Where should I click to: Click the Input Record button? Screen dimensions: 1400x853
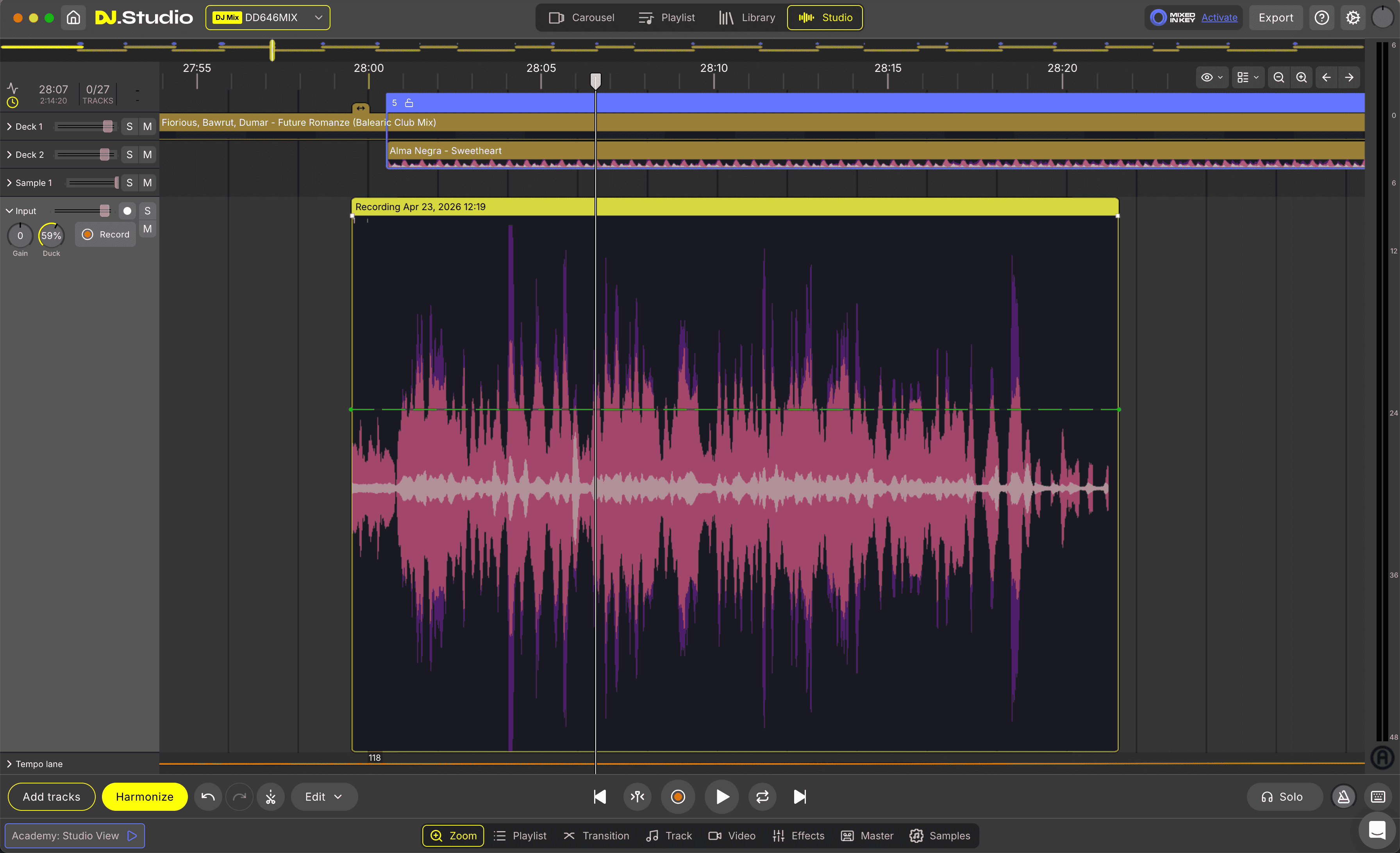click(x=106, y=234)
